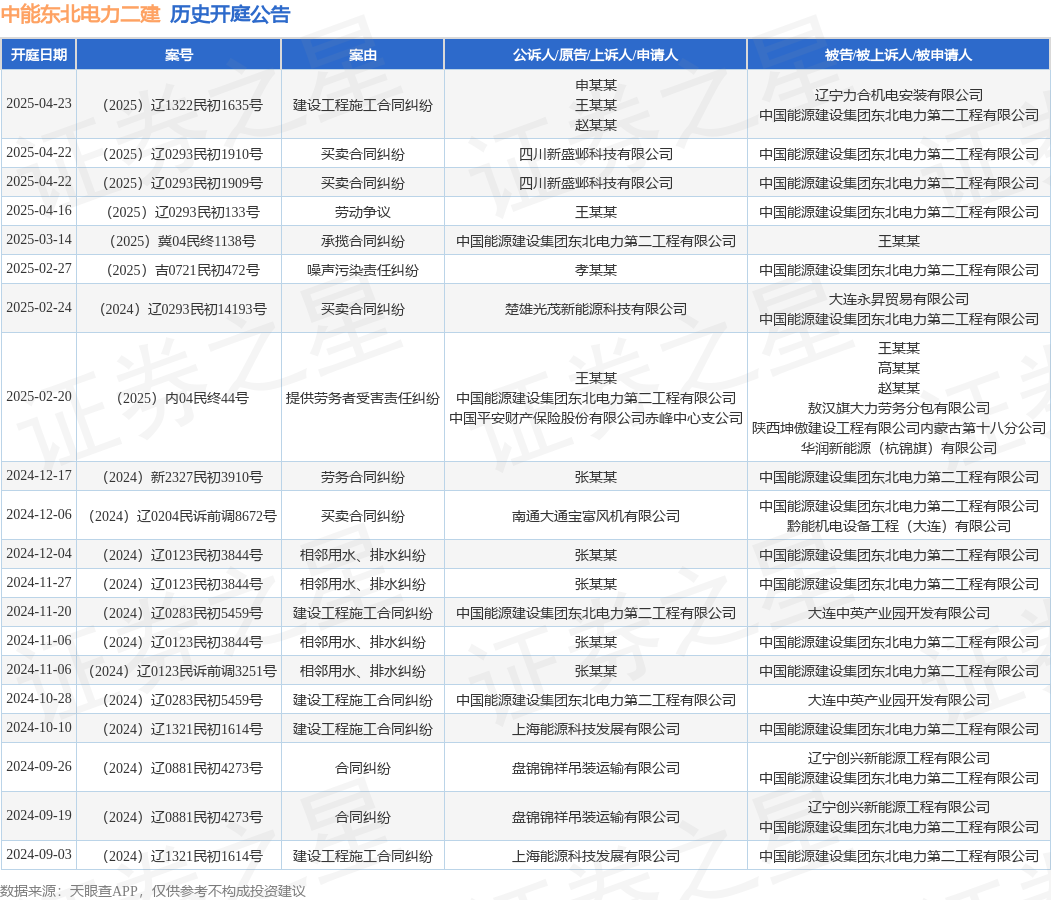Select case number (2024)辽0204民诉前调8672号
Viewport: 1051px width, 900px height.
tap(182, 516)
